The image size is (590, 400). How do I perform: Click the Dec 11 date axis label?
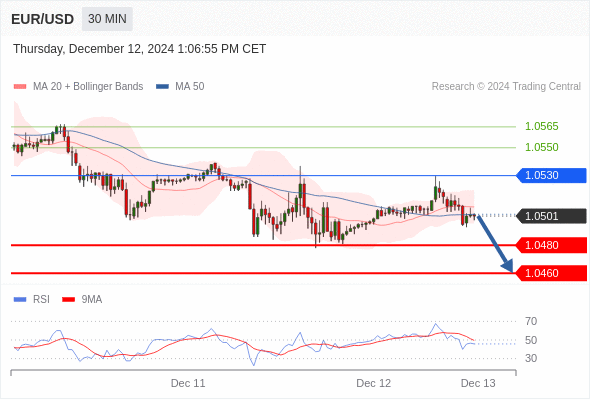coord(188,383)
